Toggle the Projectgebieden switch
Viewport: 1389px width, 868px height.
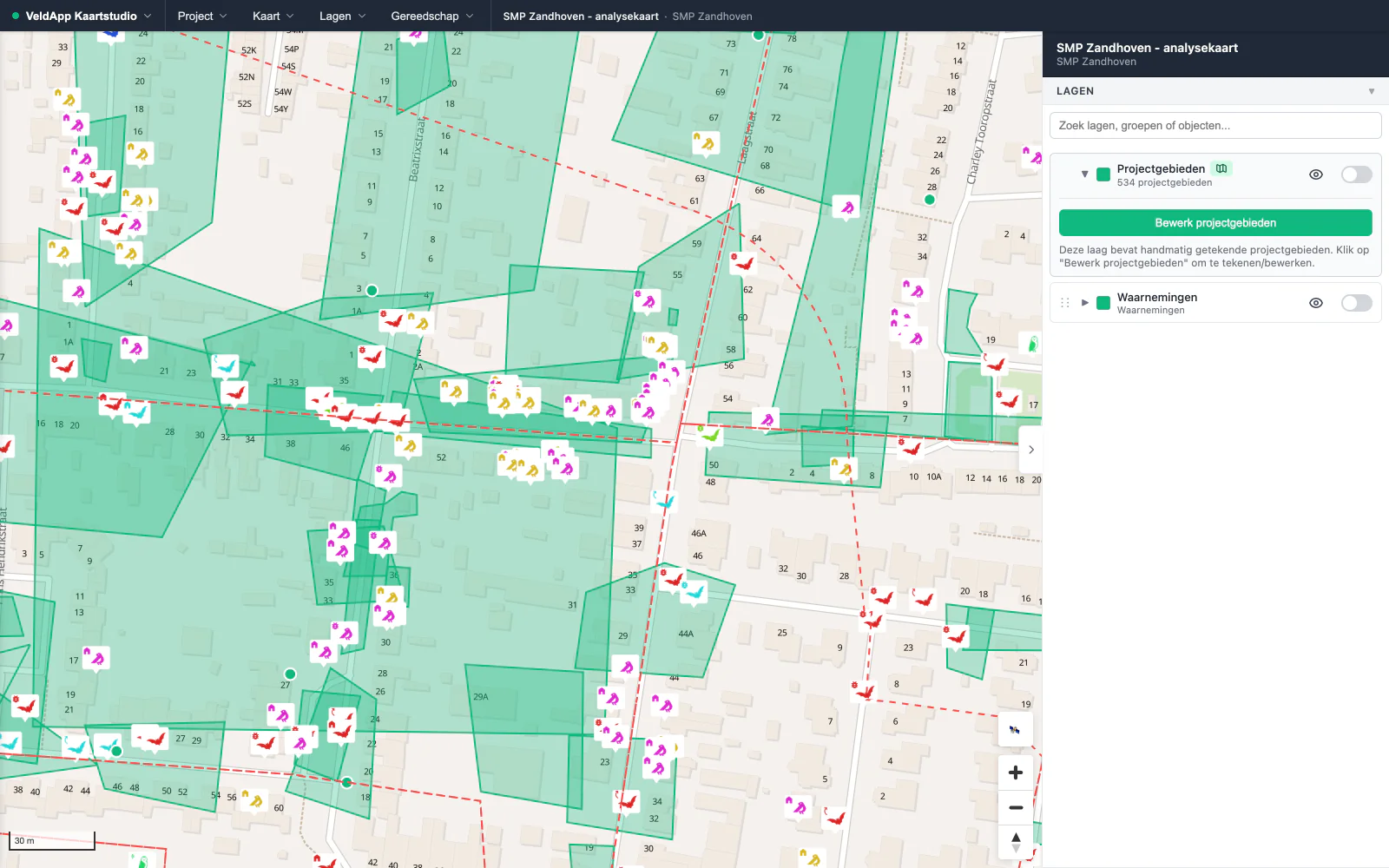click(1356, 174)
